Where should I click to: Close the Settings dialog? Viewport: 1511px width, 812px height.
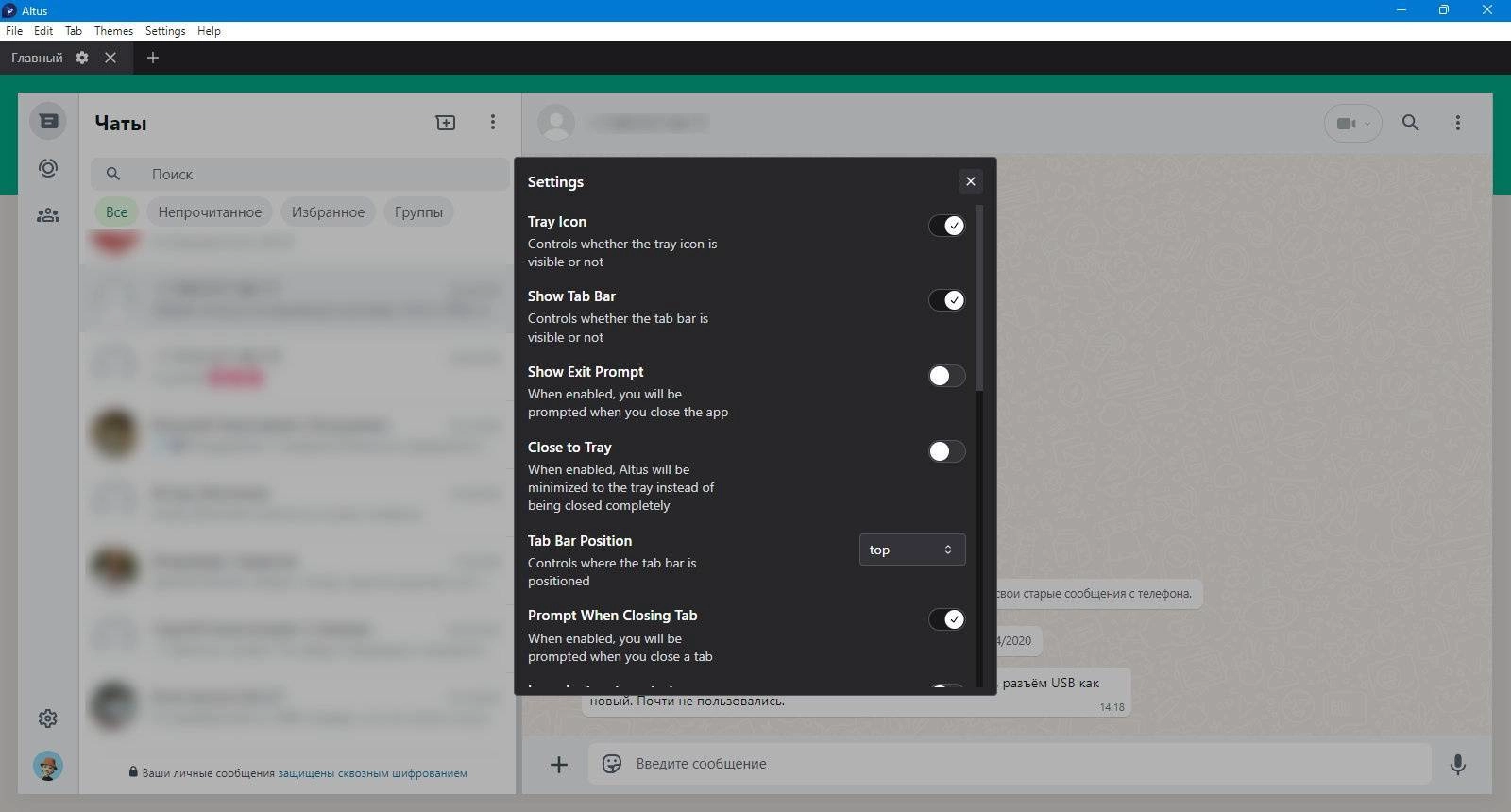970,181
